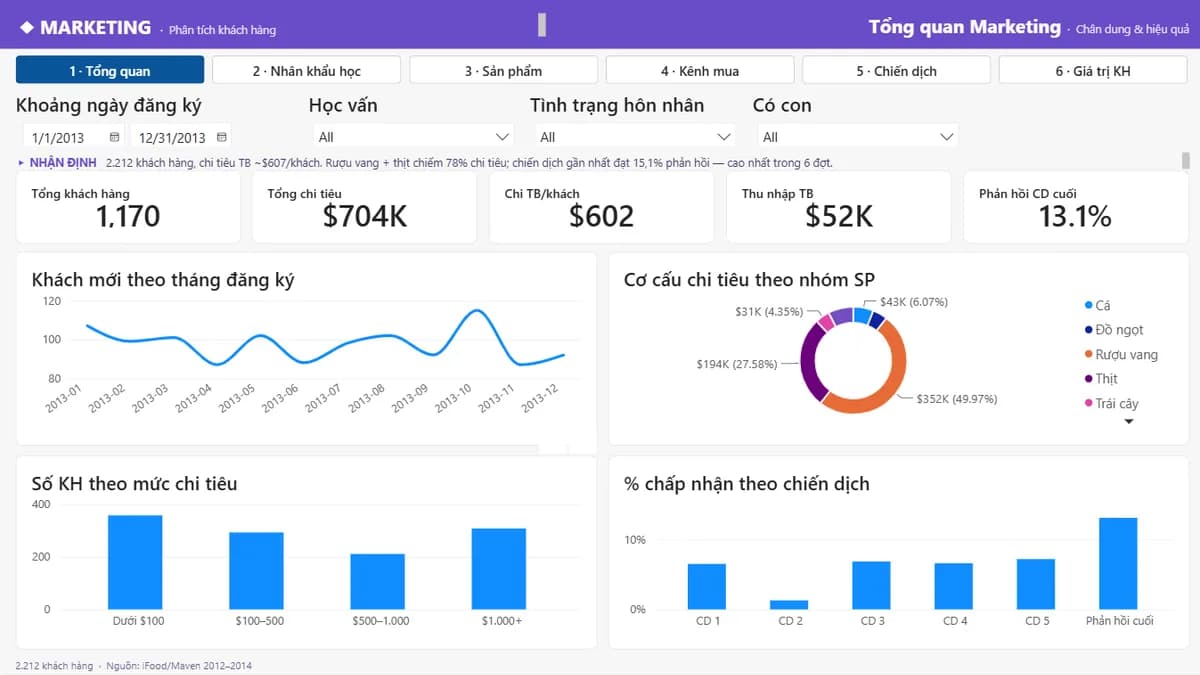
Task: Open the Học vấn dropdown
Action: 412,137
